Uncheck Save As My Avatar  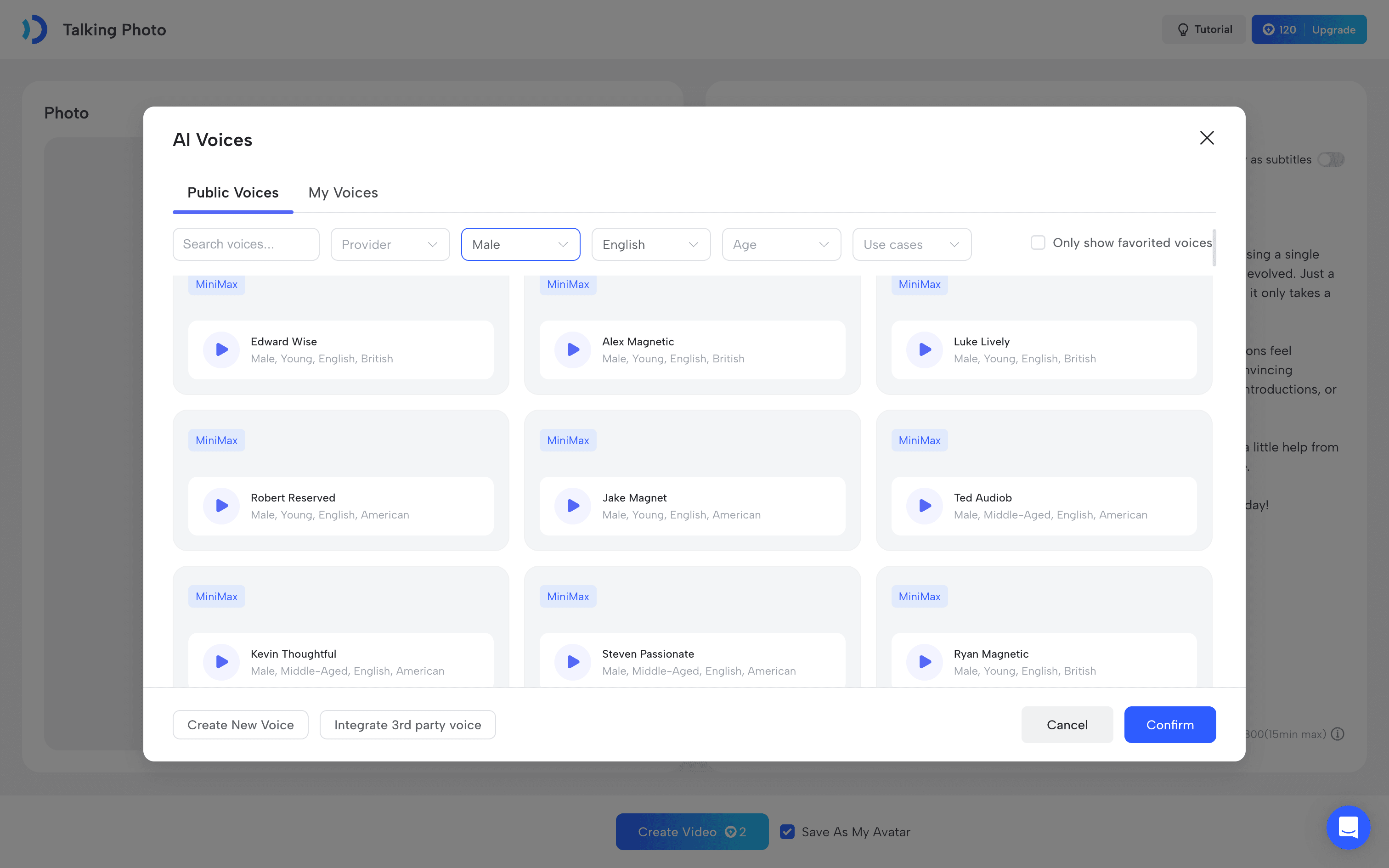pyautogui.click(x=787, y=832)
